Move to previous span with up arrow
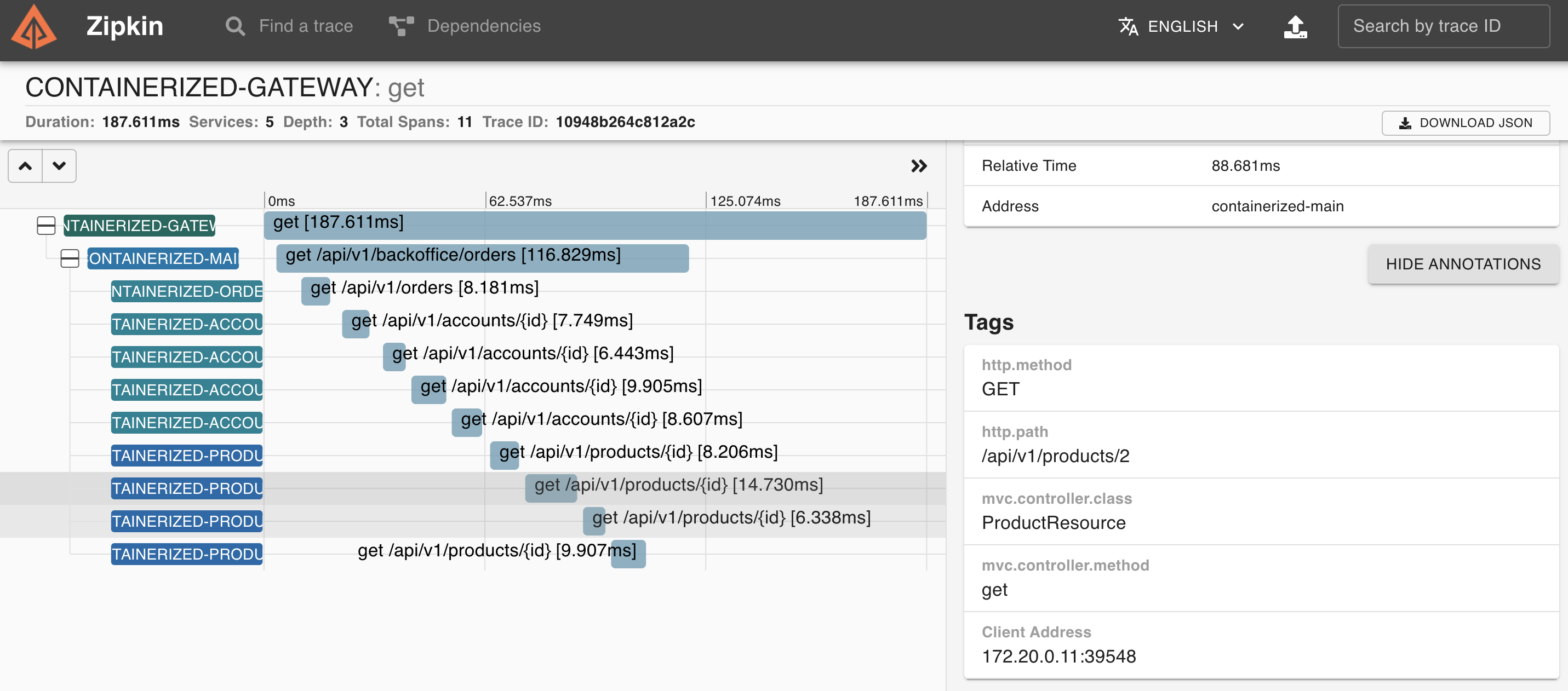 point(25,165)
